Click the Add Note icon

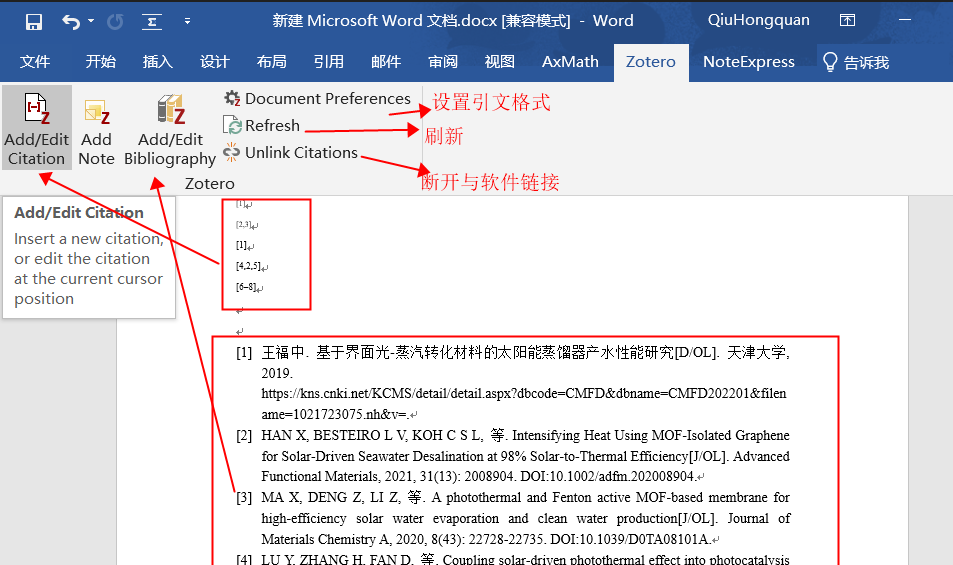97,132
